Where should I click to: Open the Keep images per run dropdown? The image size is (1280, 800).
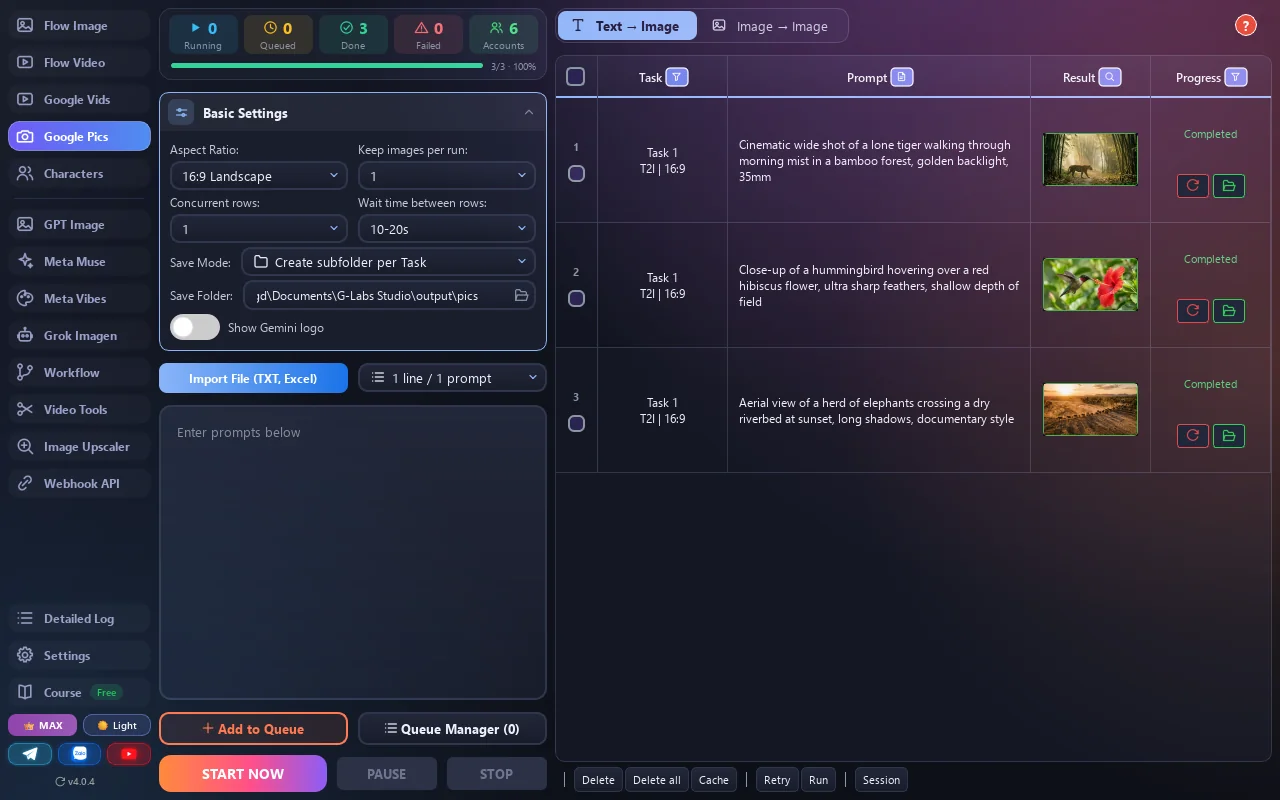tap(447, 176)
